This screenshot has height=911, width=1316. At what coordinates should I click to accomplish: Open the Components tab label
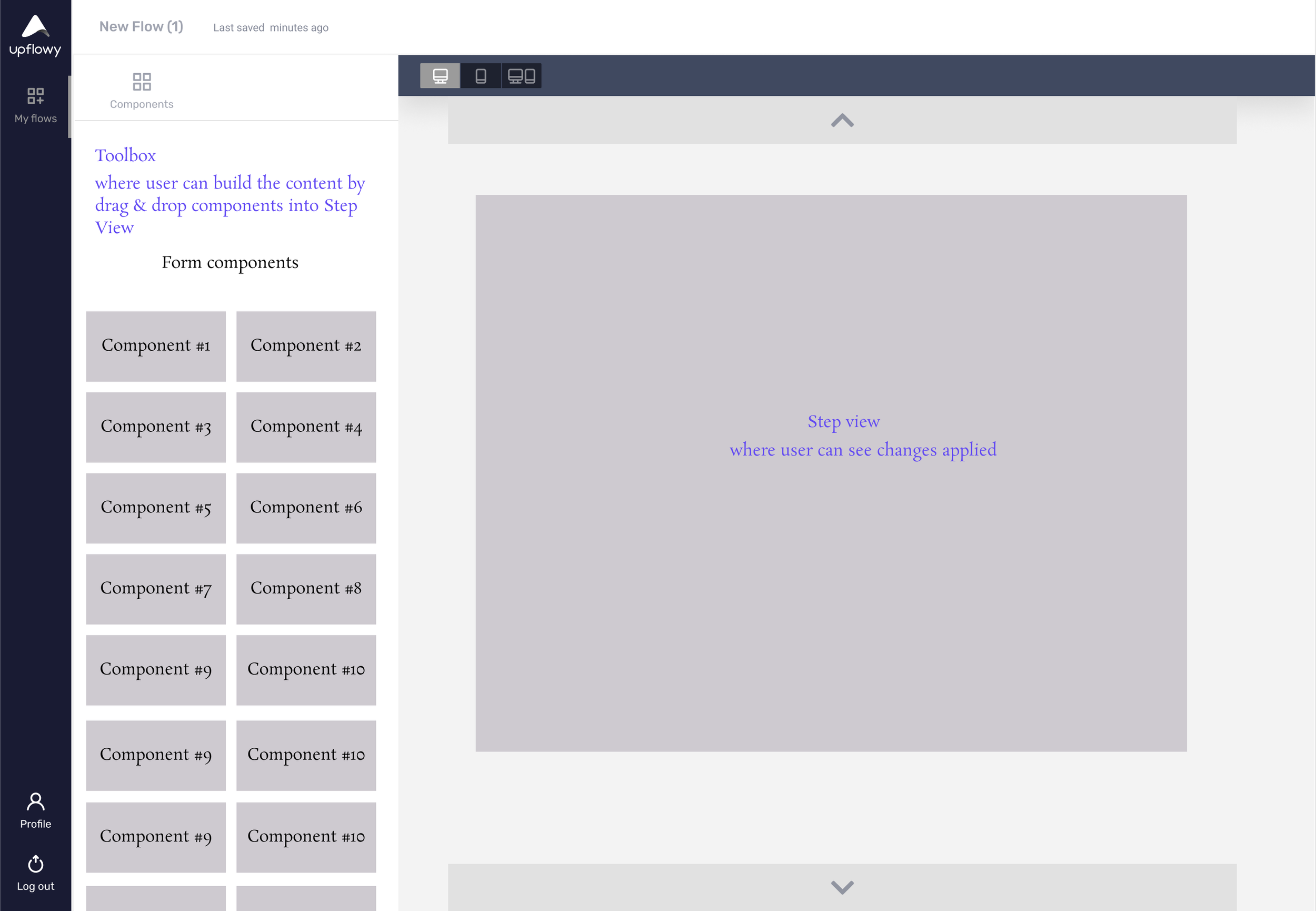142,104
